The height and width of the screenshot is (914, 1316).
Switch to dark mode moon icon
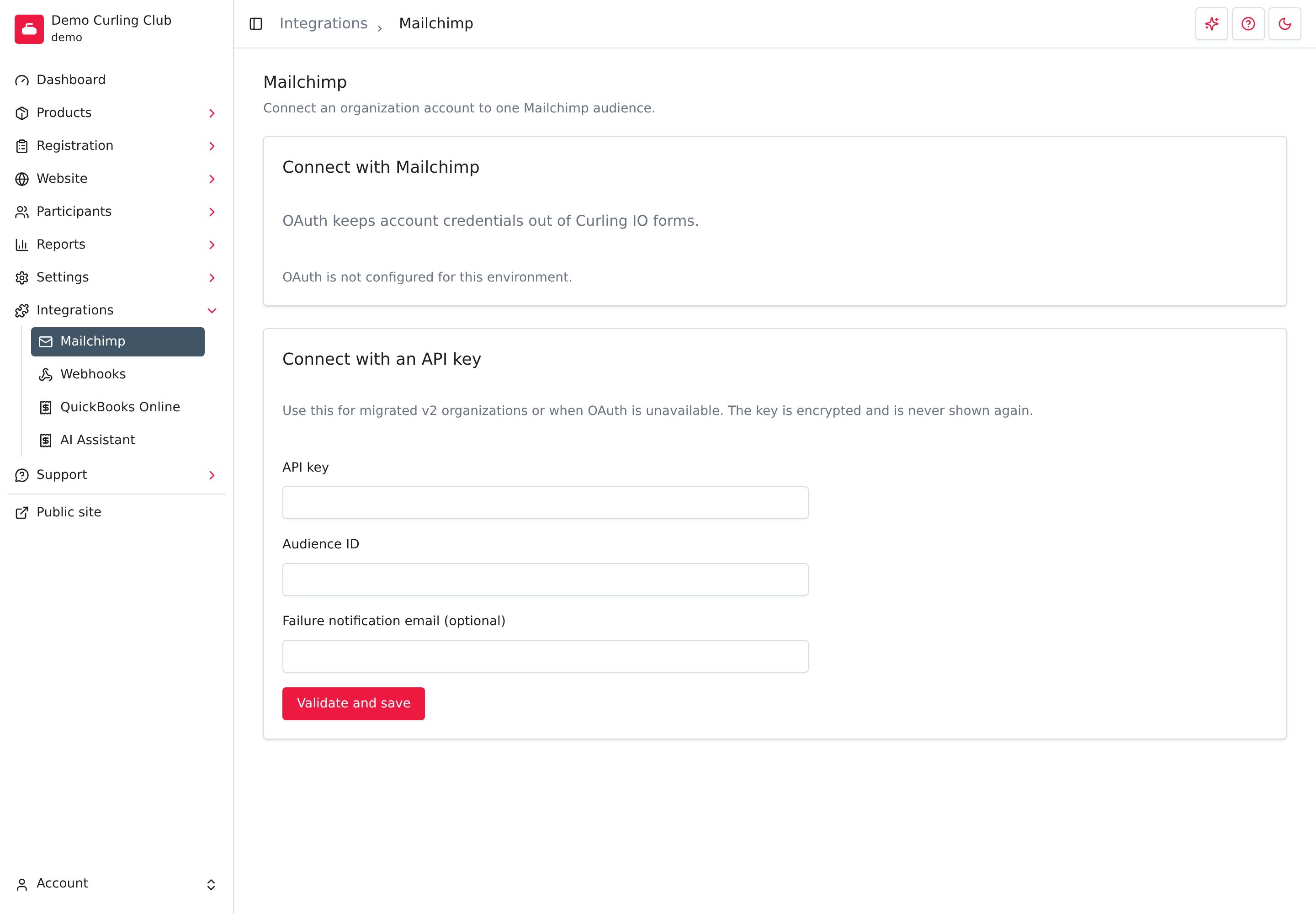click(1284, 23)
